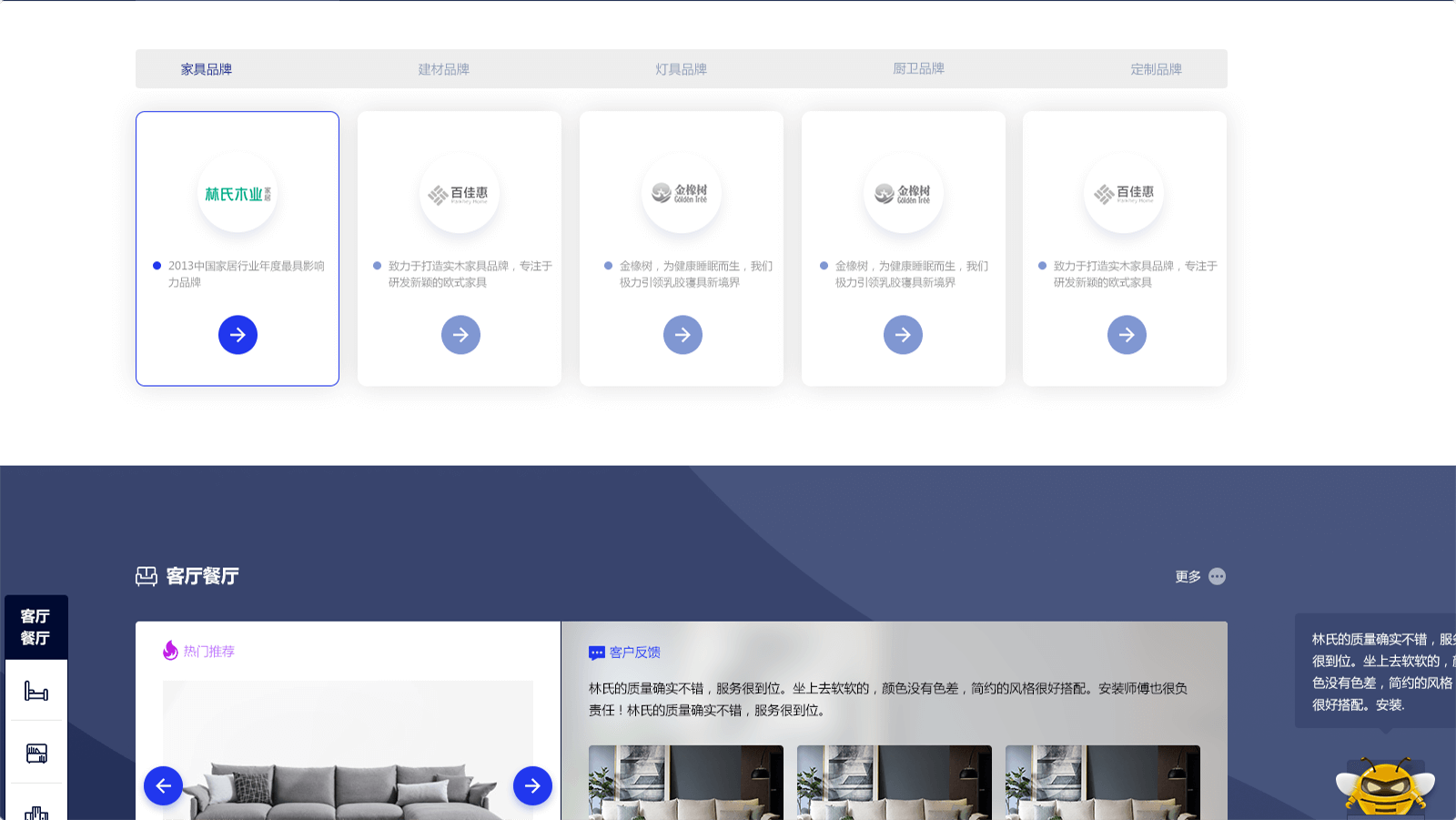
Task: Click the 百佳惠 logo on the second brand card
Action: point(460,194)
